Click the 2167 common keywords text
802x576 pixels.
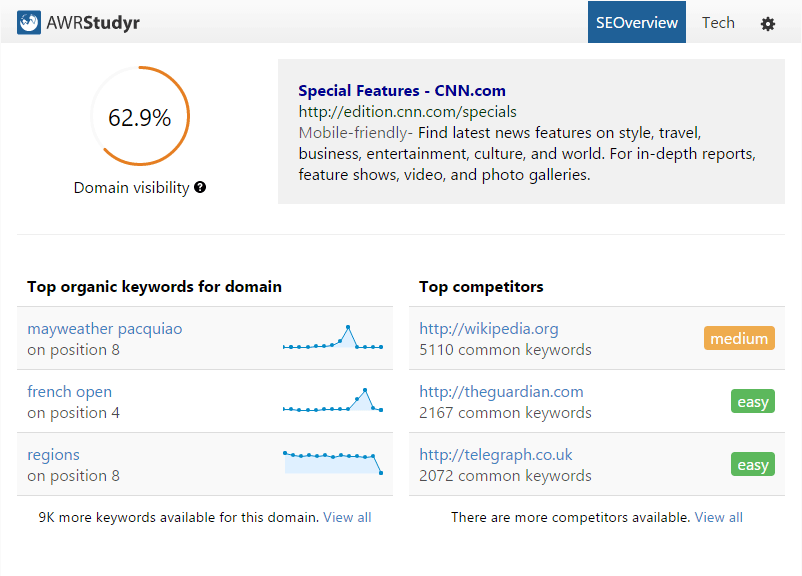pyautogui.click(x=505, y=412)
